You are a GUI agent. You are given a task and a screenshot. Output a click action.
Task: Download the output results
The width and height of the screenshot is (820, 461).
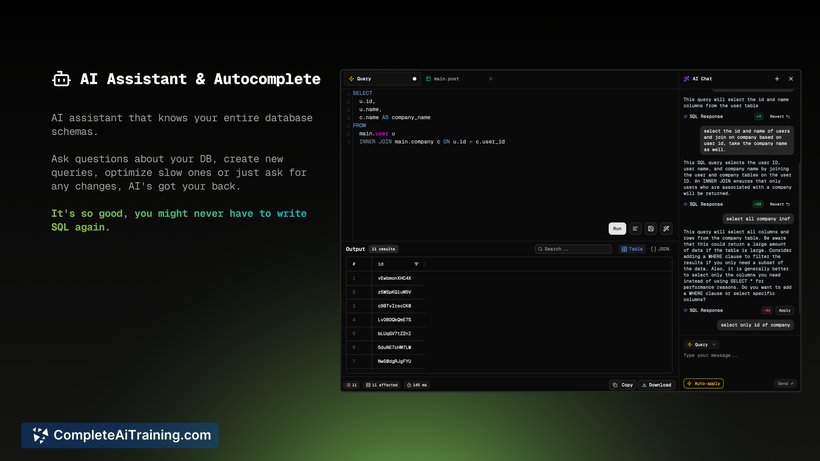656,385
